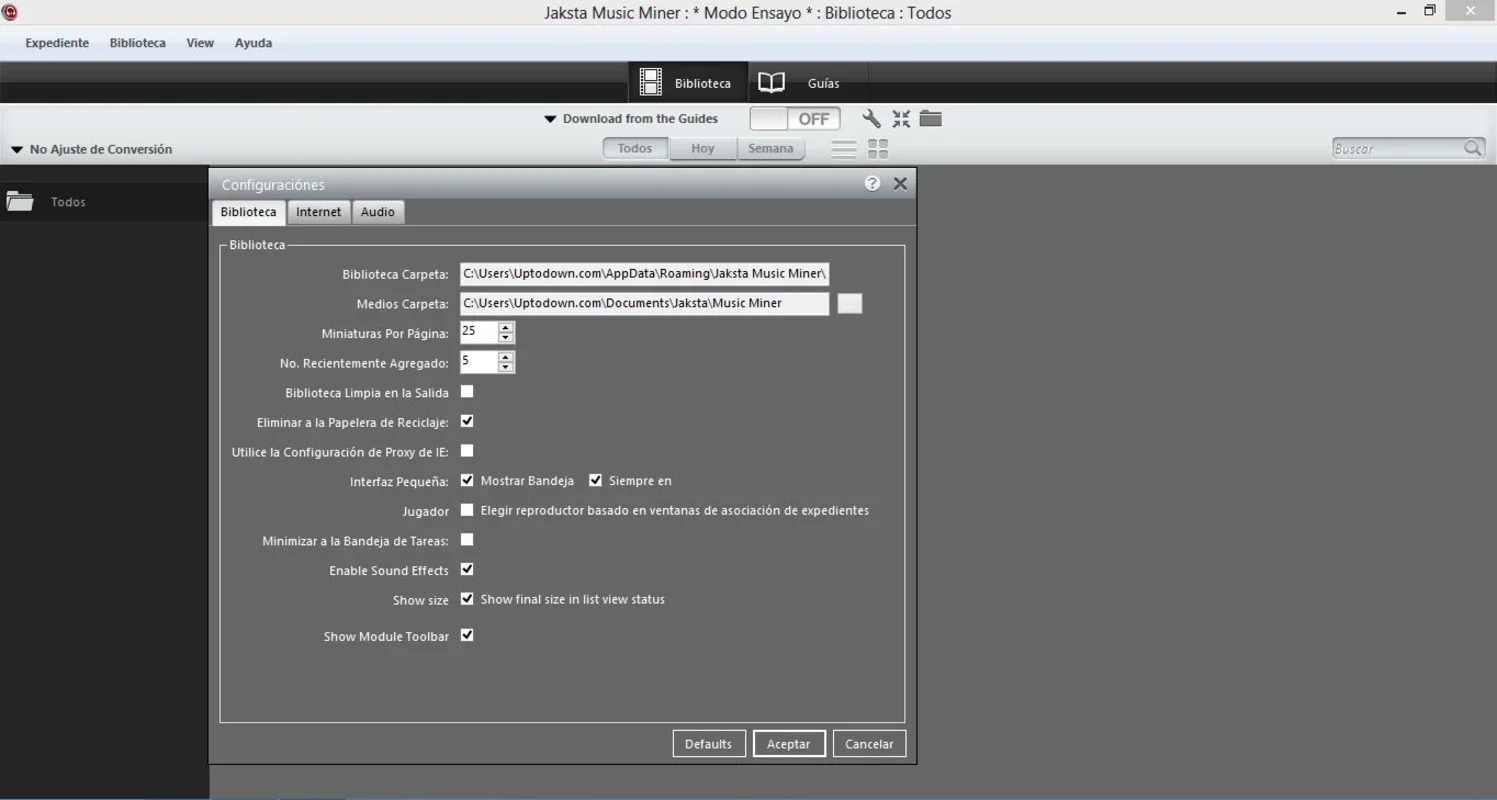
Task: Click the search magnifier icon
Action: click(1473, 148)
